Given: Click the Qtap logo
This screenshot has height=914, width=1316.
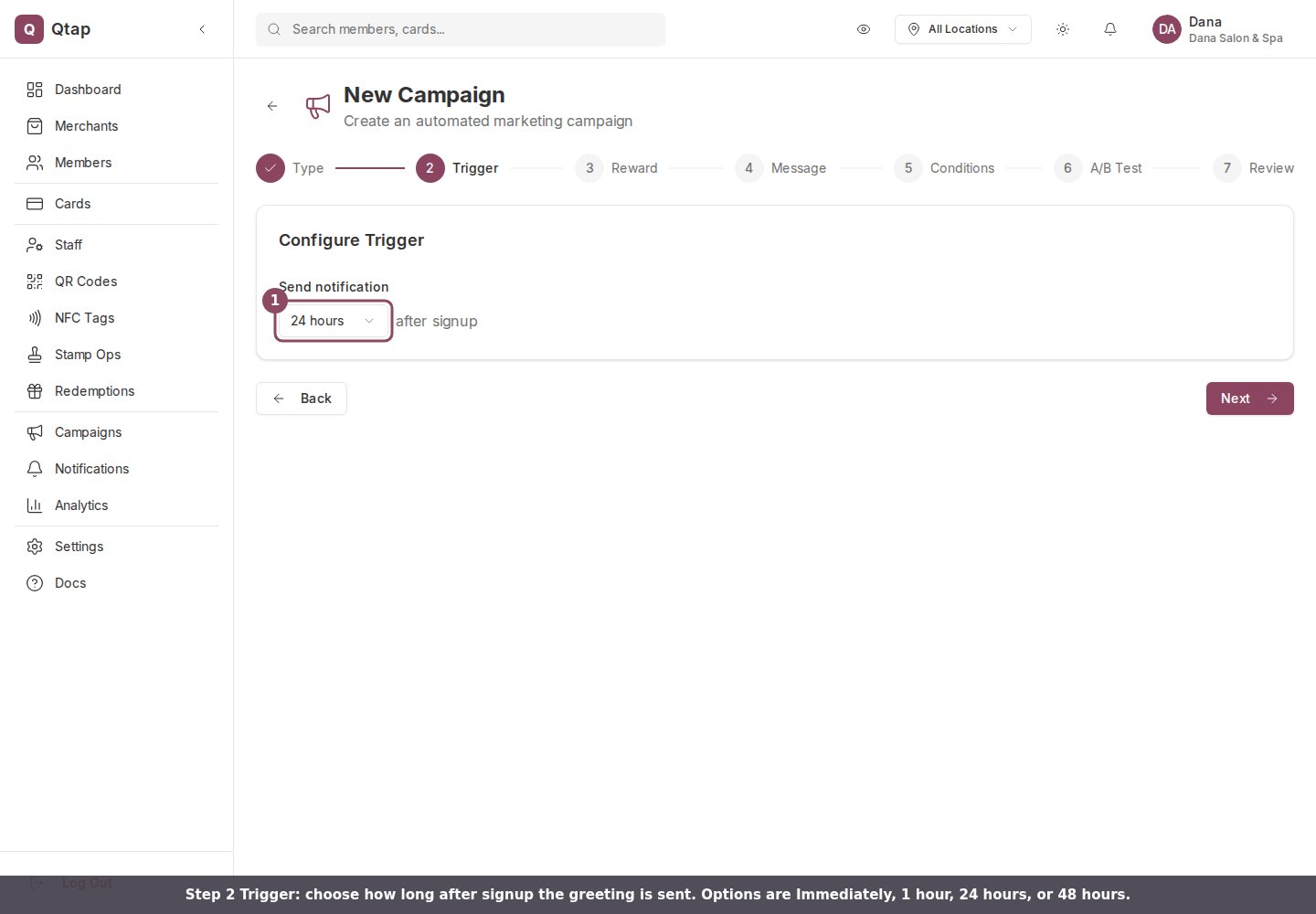Looking at the screenshot, I should pyautogui.click(x=29, y=29).
